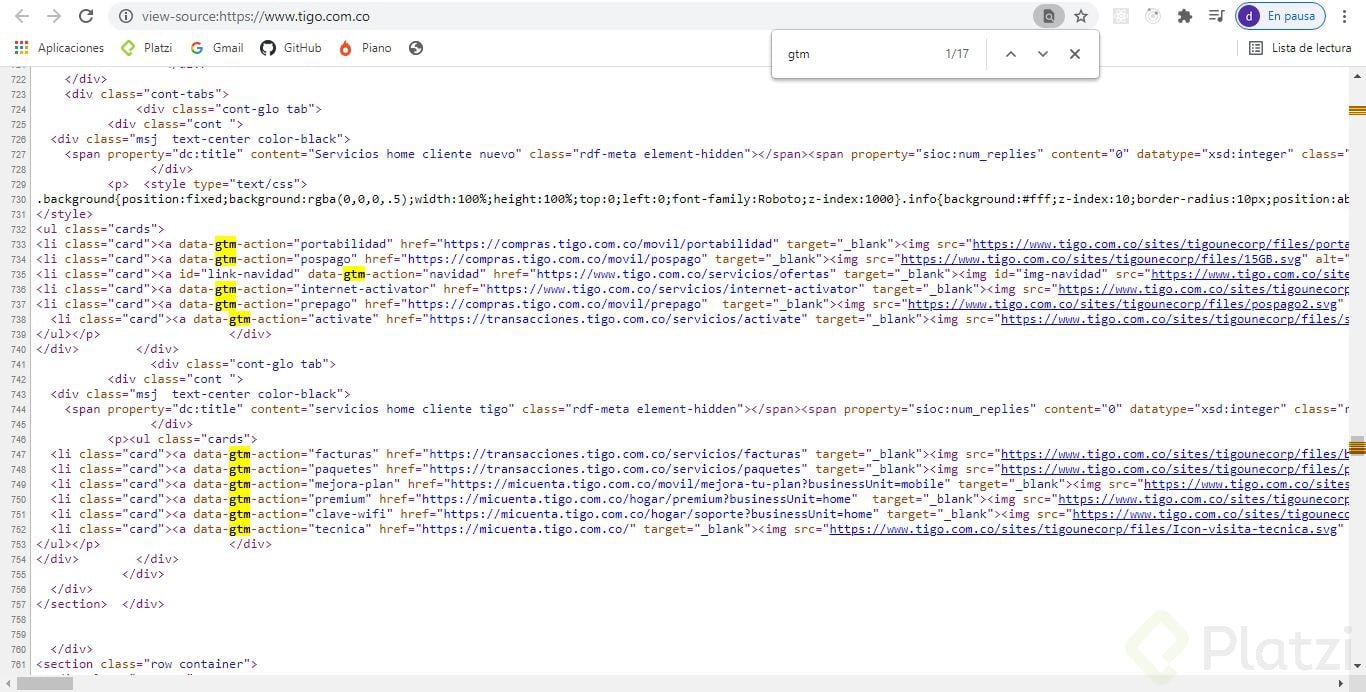Click the faded square extension icon
This screenshot has height=692, width=1366.
tap(1121, 16)
